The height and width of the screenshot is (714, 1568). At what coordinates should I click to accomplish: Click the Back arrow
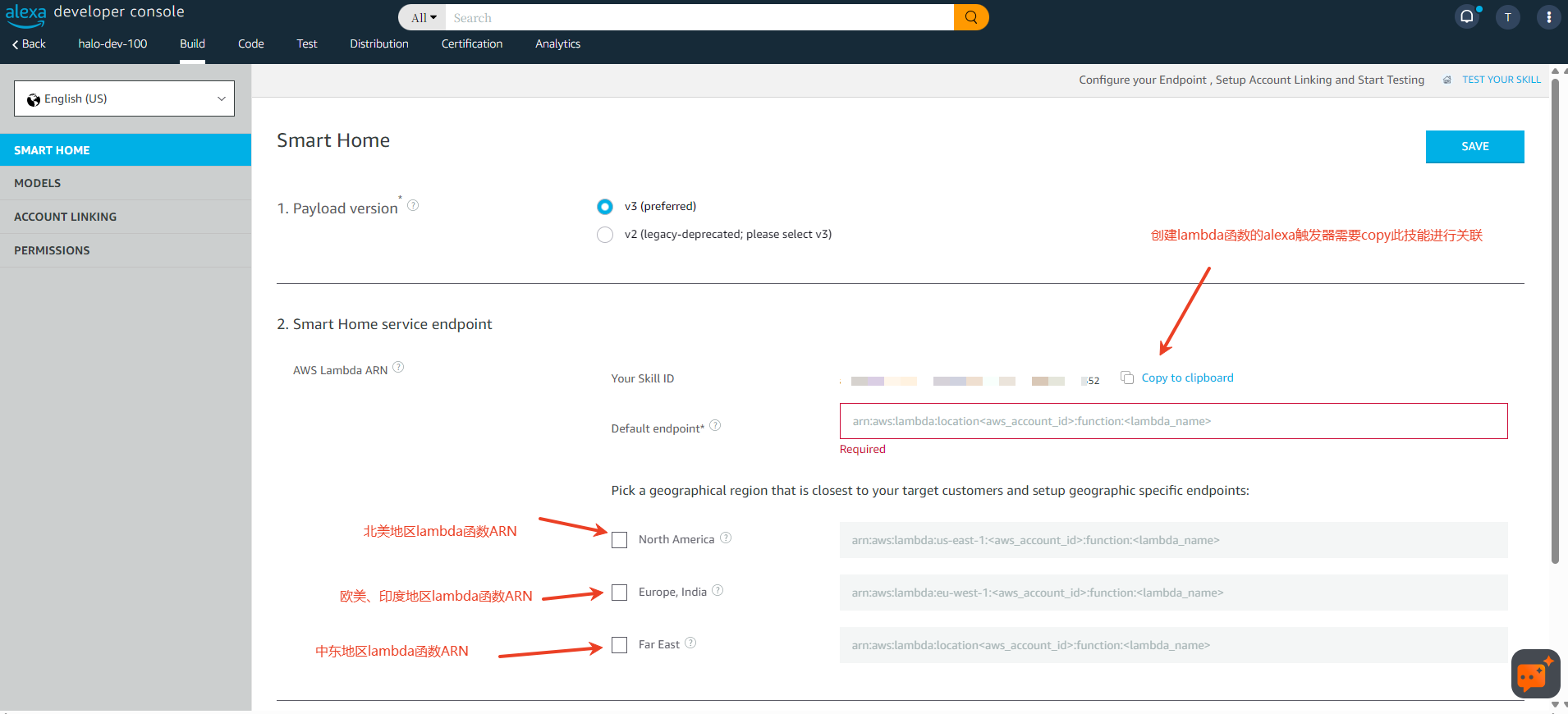pyautogui.click(x=29, y=44)
